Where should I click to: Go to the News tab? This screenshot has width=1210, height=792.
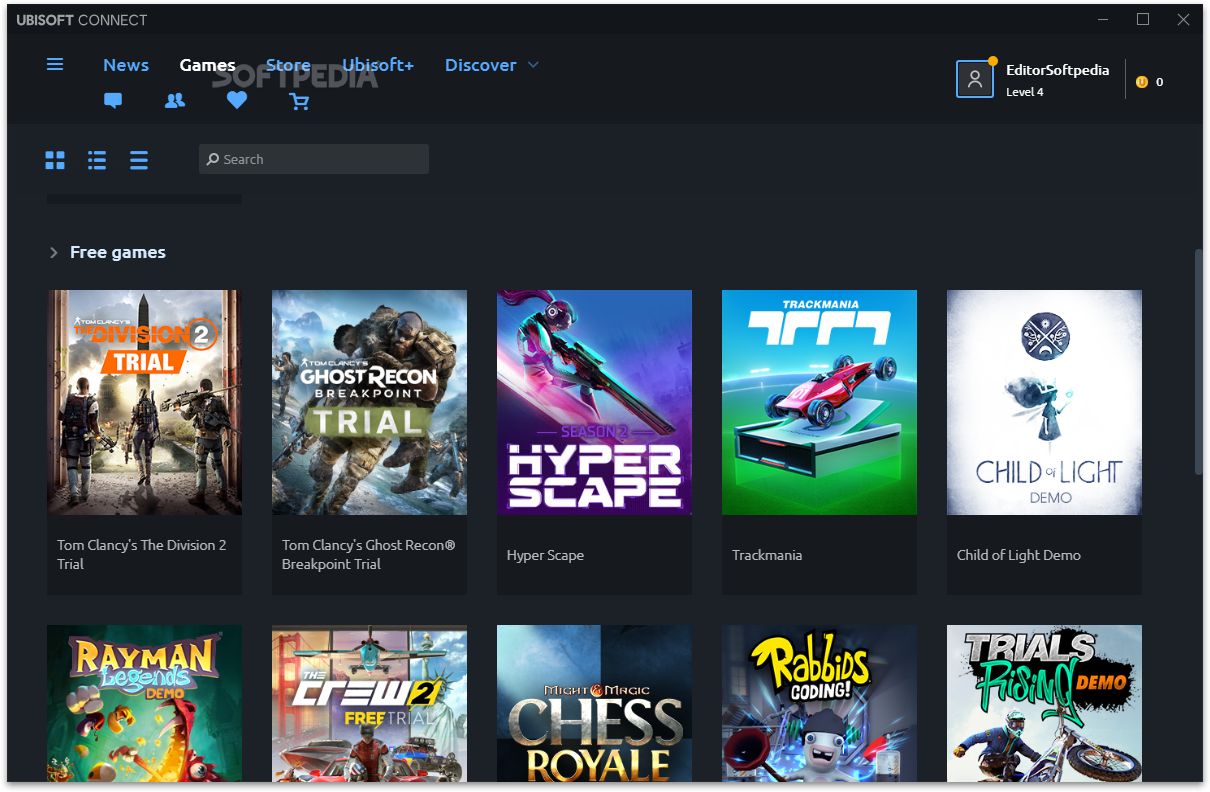coord(126,65)
